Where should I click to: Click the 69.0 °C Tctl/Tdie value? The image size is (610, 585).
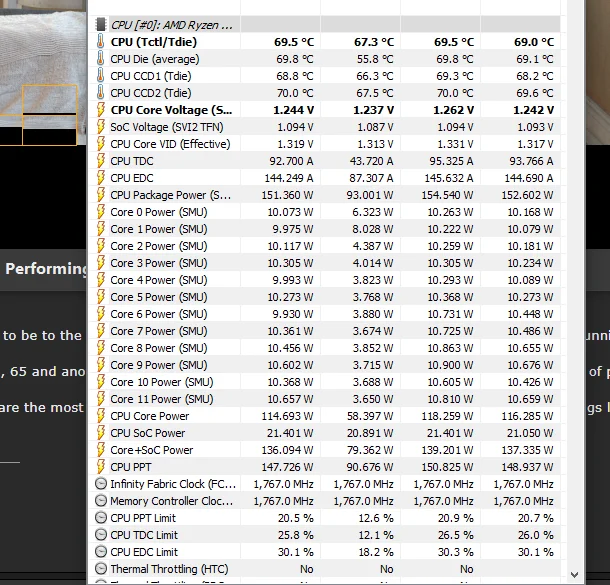click(x=534, y=42)
